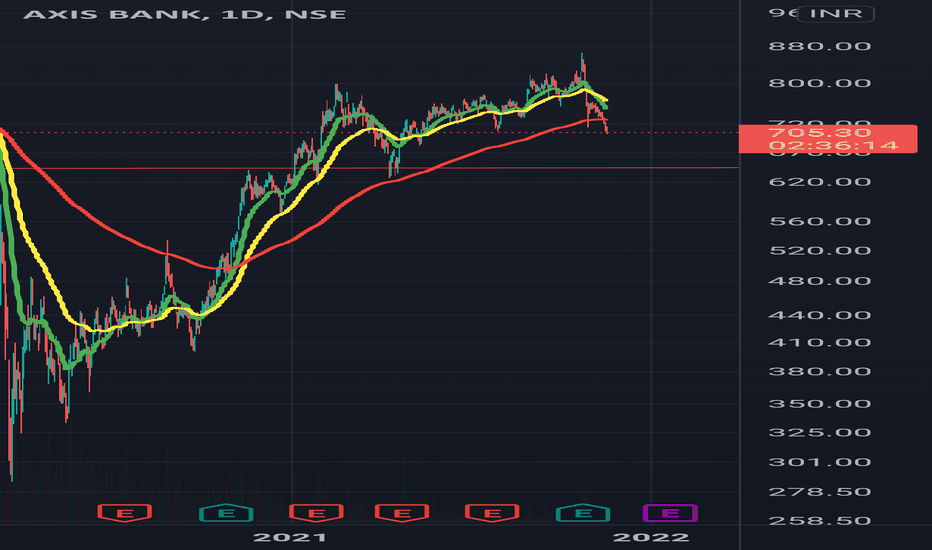The image size is (932, 550).
Task: Click the 620.00 price scale label
Action: coord(820,182)
